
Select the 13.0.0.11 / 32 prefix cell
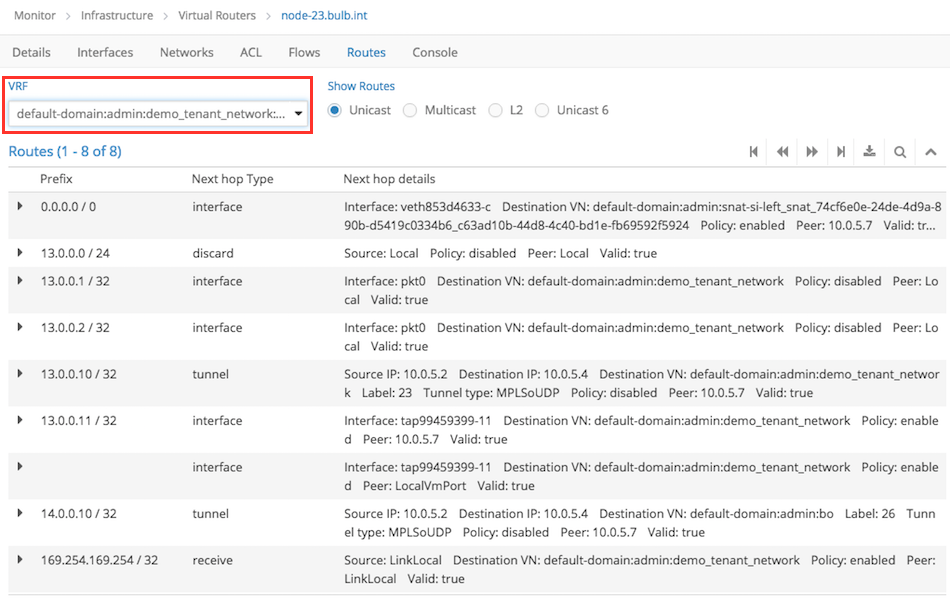[x=79, y=420]
